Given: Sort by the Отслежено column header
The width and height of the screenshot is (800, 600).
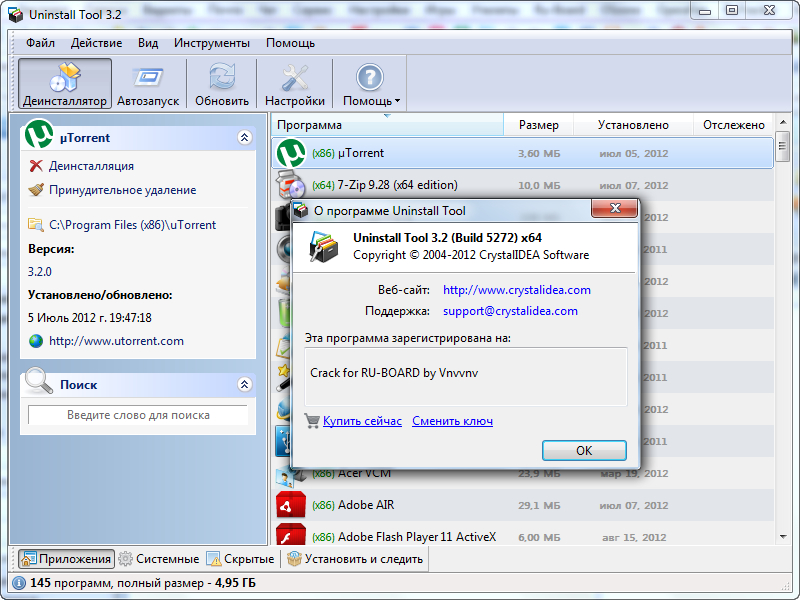Looking at the screenshot, I should pos(734,125).
